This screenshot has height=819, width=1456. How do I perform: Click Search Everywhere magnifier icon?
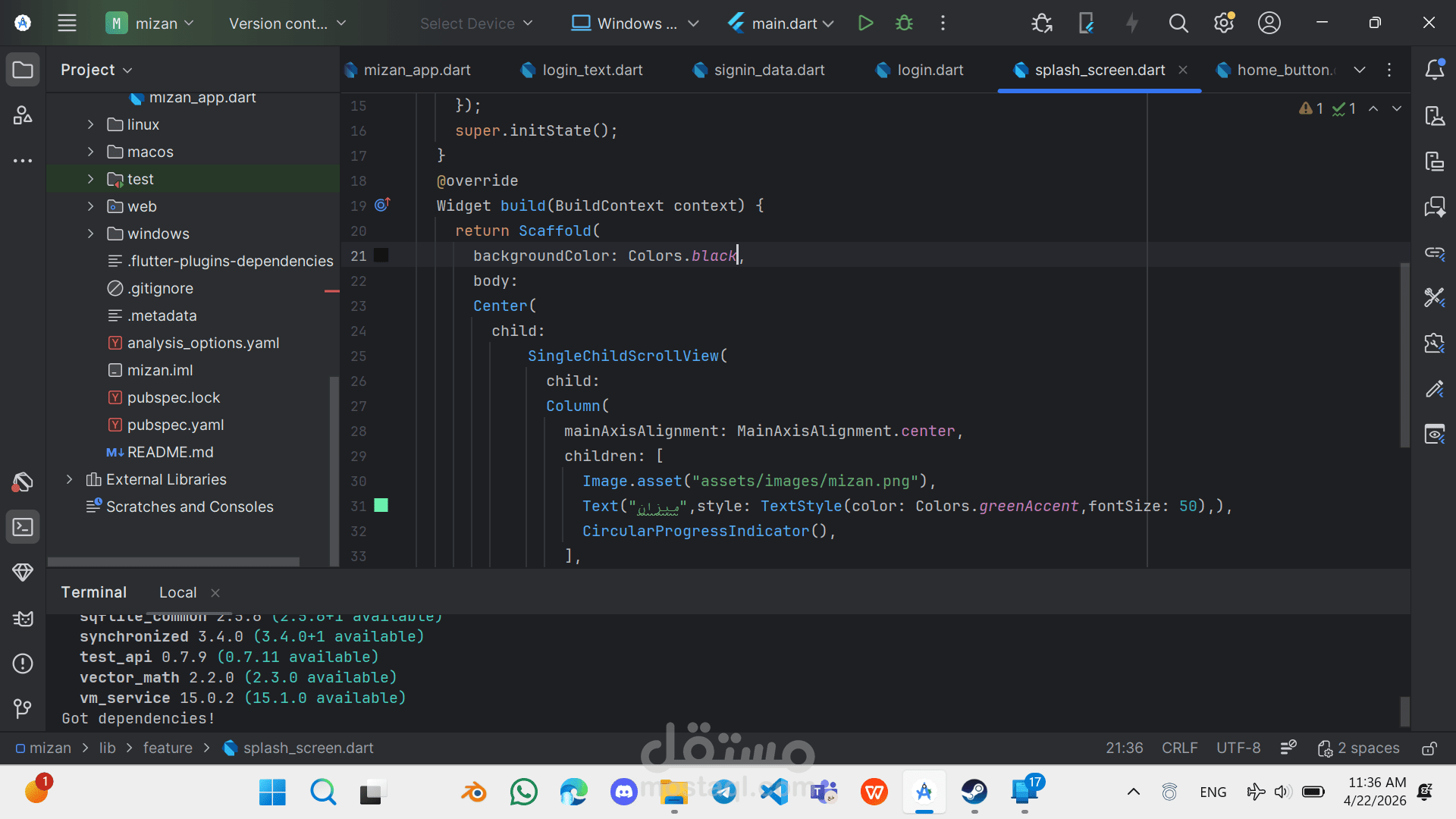1178,24
